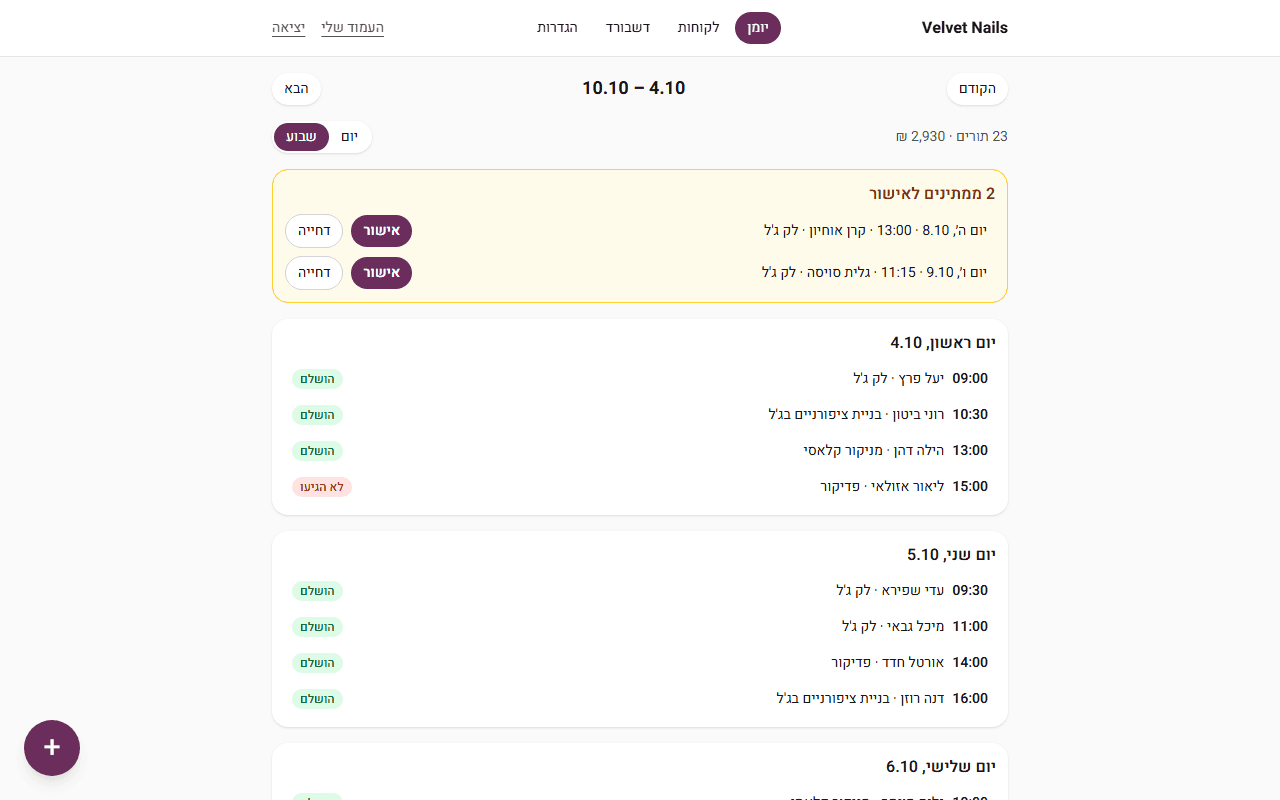Click הושלם badge for רוני ביטון
Image resolution: width=1280 pixels, height=800 pixels.
coord(317,415)
